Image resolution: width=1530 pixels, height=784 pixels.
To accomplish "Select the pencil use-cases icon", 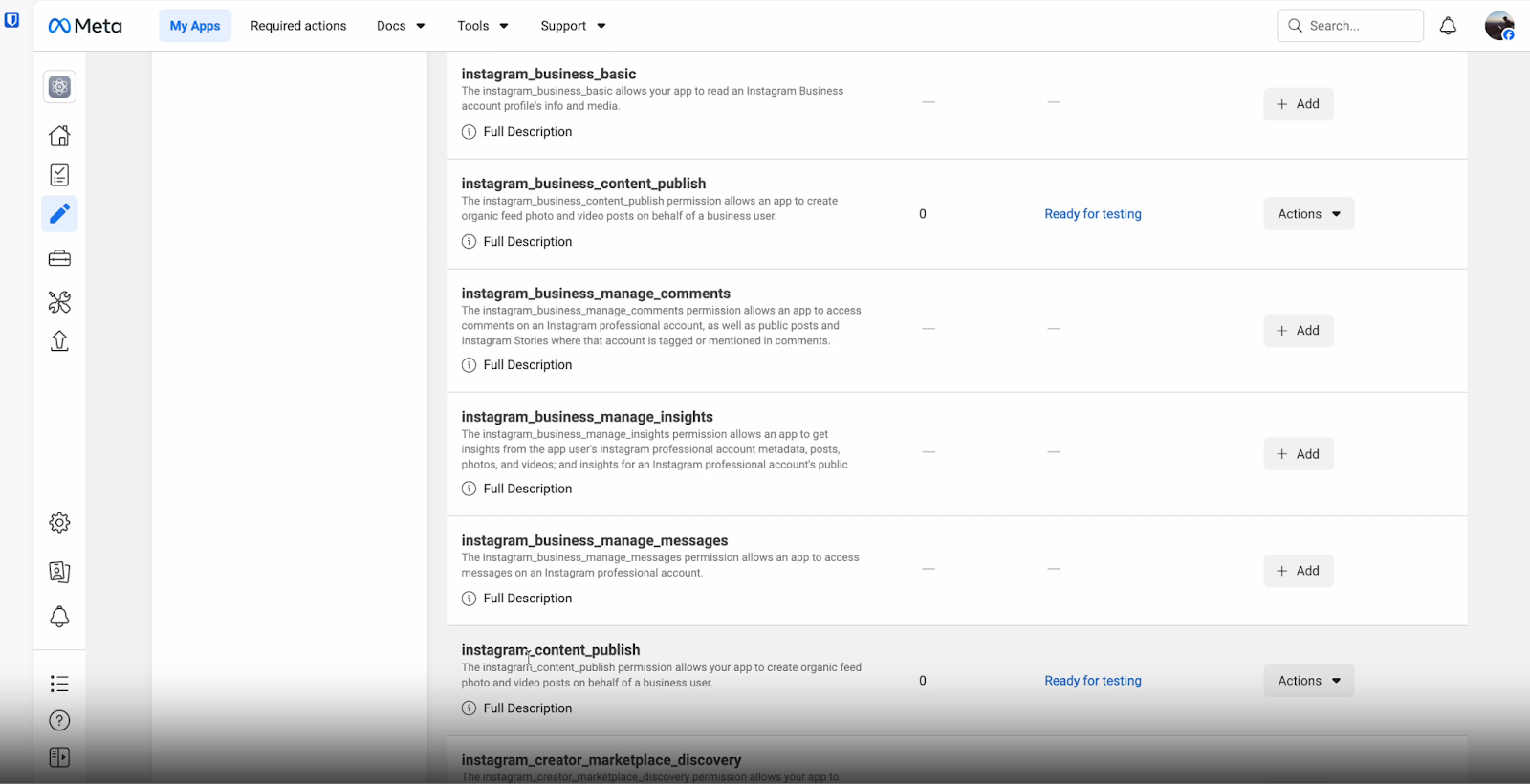I will tap(59, 214).
